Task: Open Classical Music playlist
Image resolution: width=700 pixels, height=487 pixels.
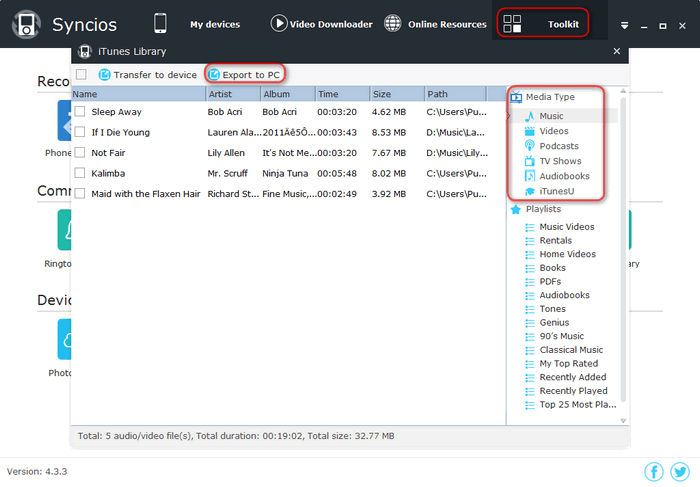Action: [571, 350]
